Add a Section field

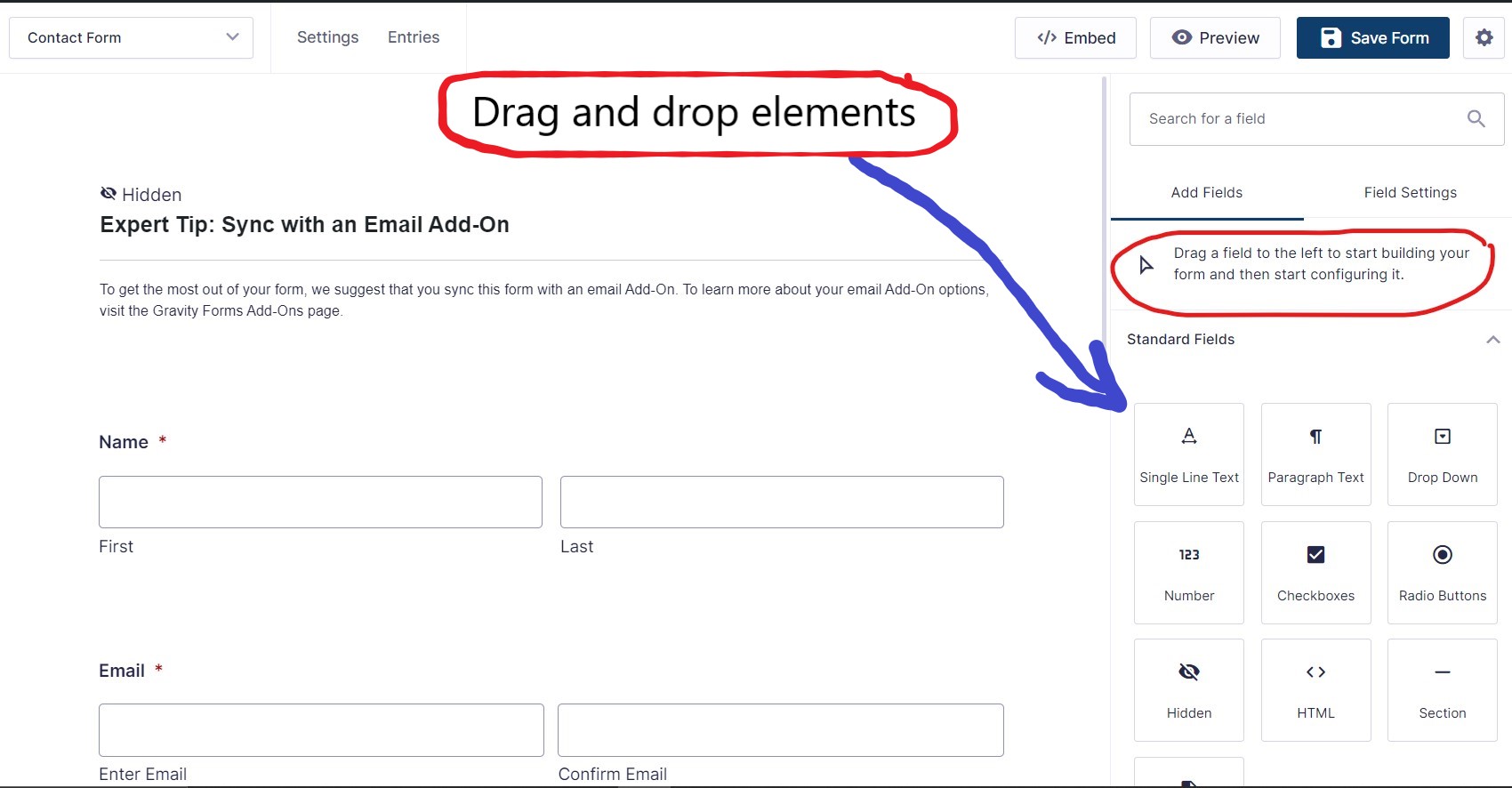tap(1443, 690)
